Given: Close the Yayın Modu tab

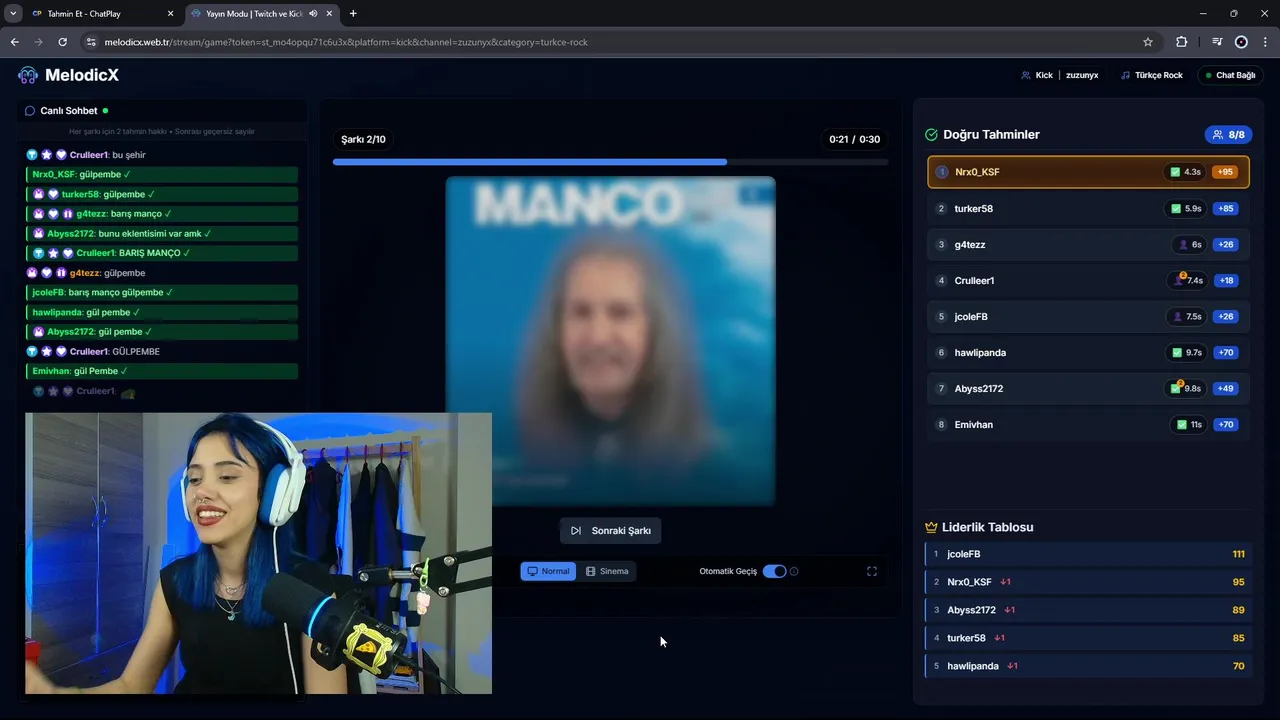Looking at the screenshot, I should point(327,13).
